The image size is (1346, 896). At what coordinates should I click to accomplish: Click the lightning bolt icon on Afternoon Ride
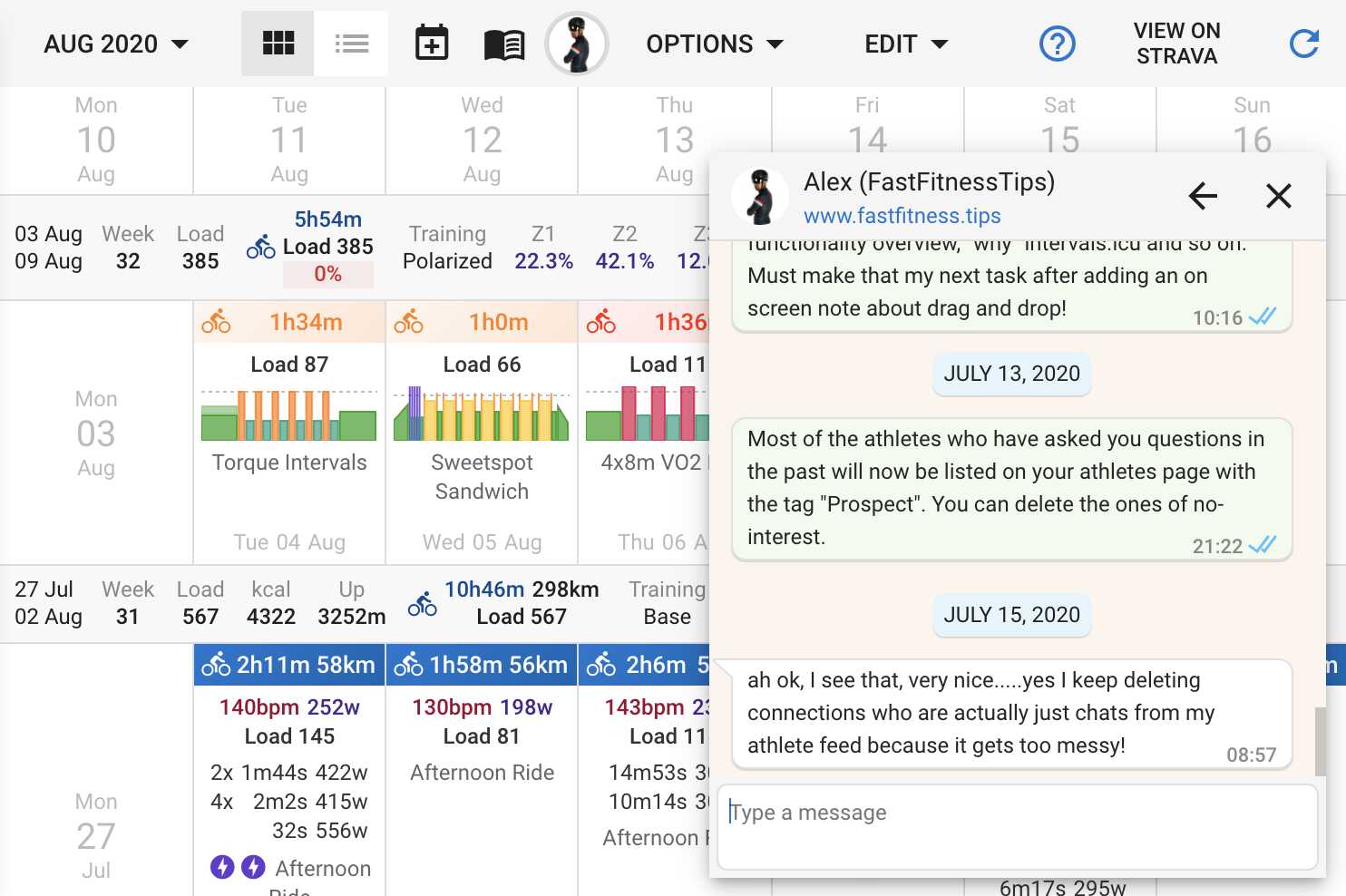click(x=223, y=867)
